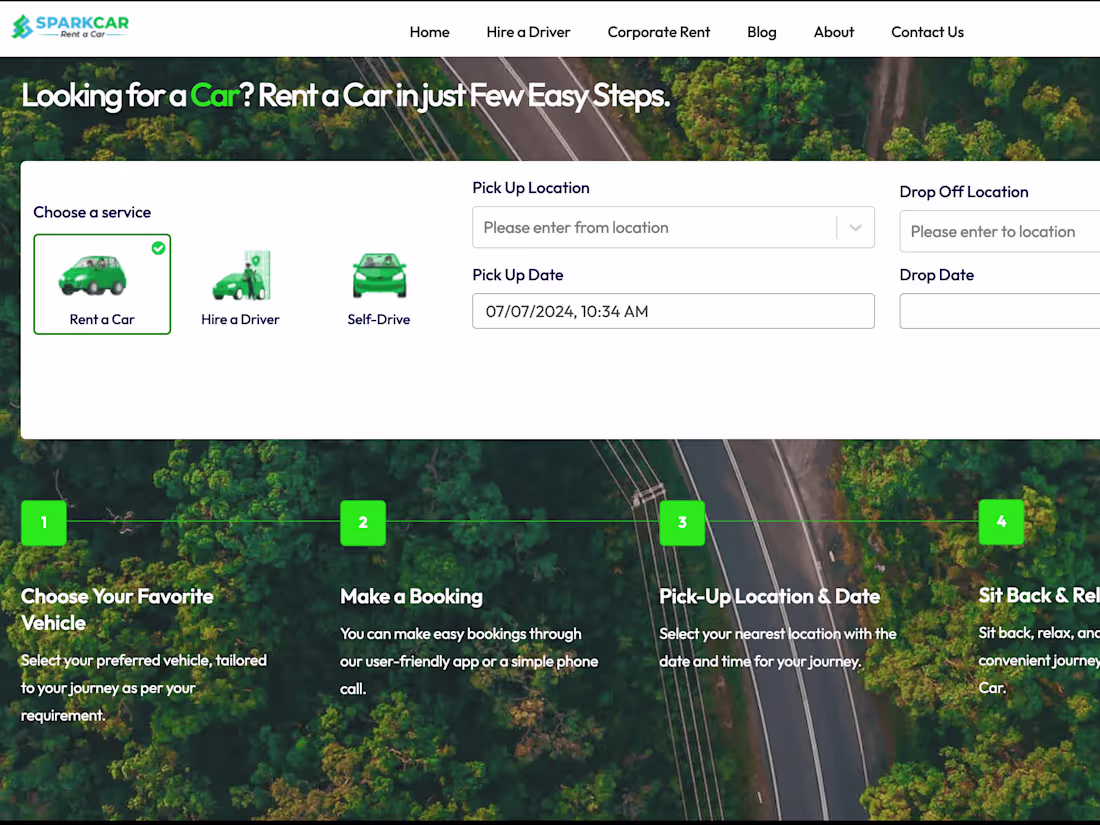Open the Pick Up Location dropdown

pyautogui.click(x=673, y=227)
